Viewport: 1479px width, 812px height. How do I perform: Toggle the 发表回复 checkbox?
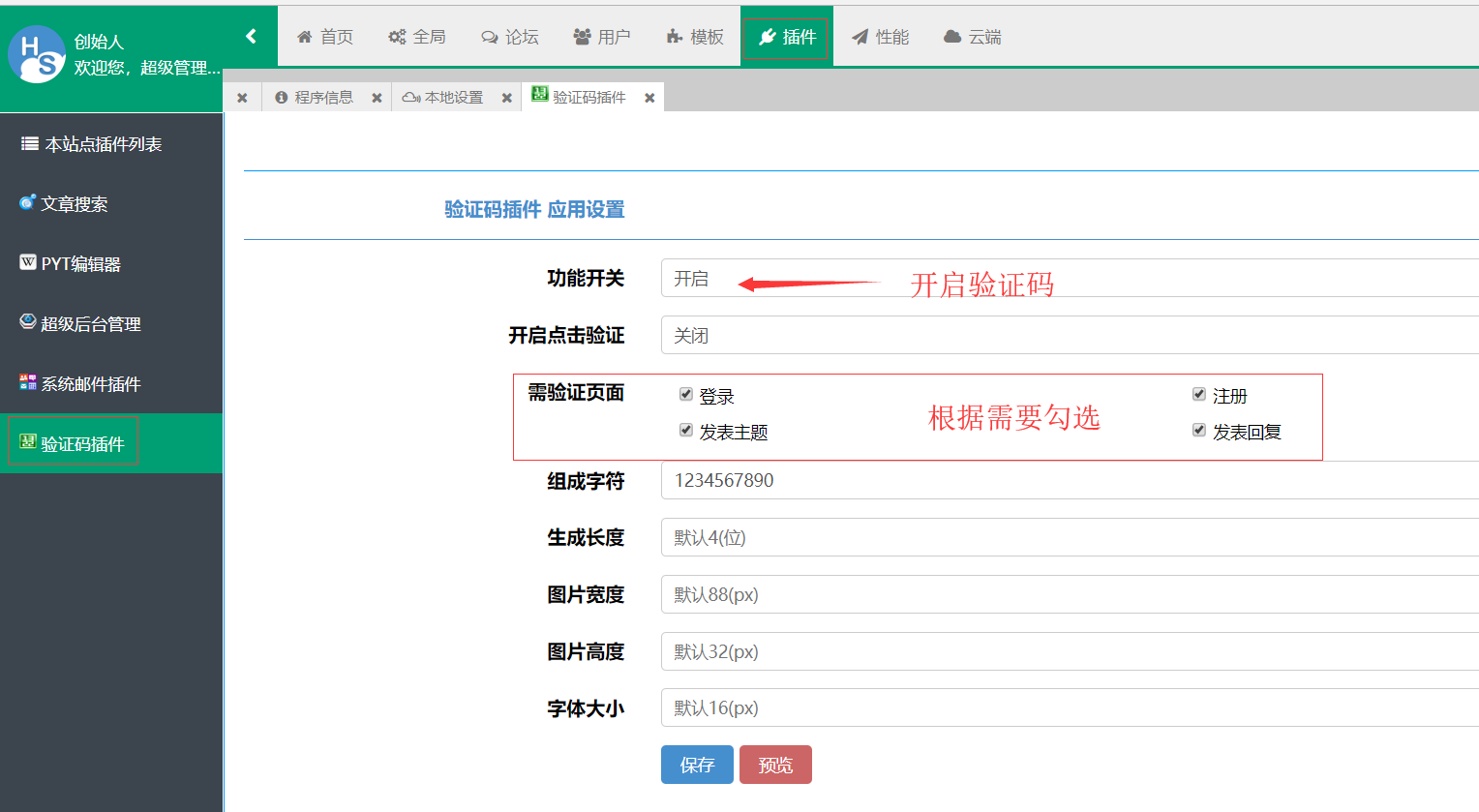click(1199, 431)
